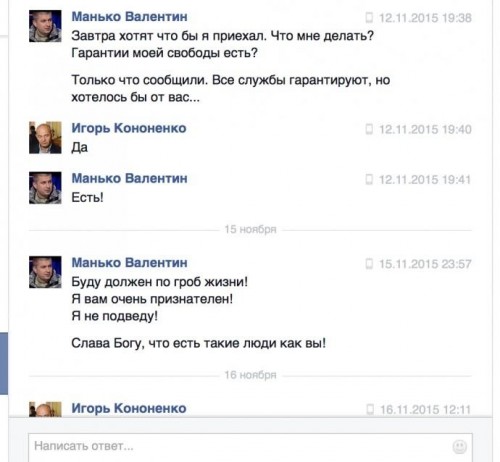Click partially visible Игорь Кононенко avatar at bottom
Viewport: 500px width, 462px height.
coord(45,409)
